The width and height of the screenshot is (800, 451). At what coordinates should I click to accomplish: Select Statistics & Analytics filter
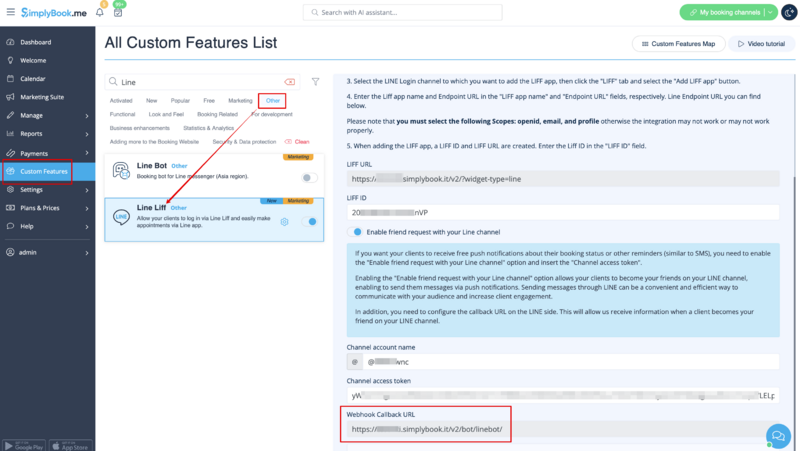point(209,129)
